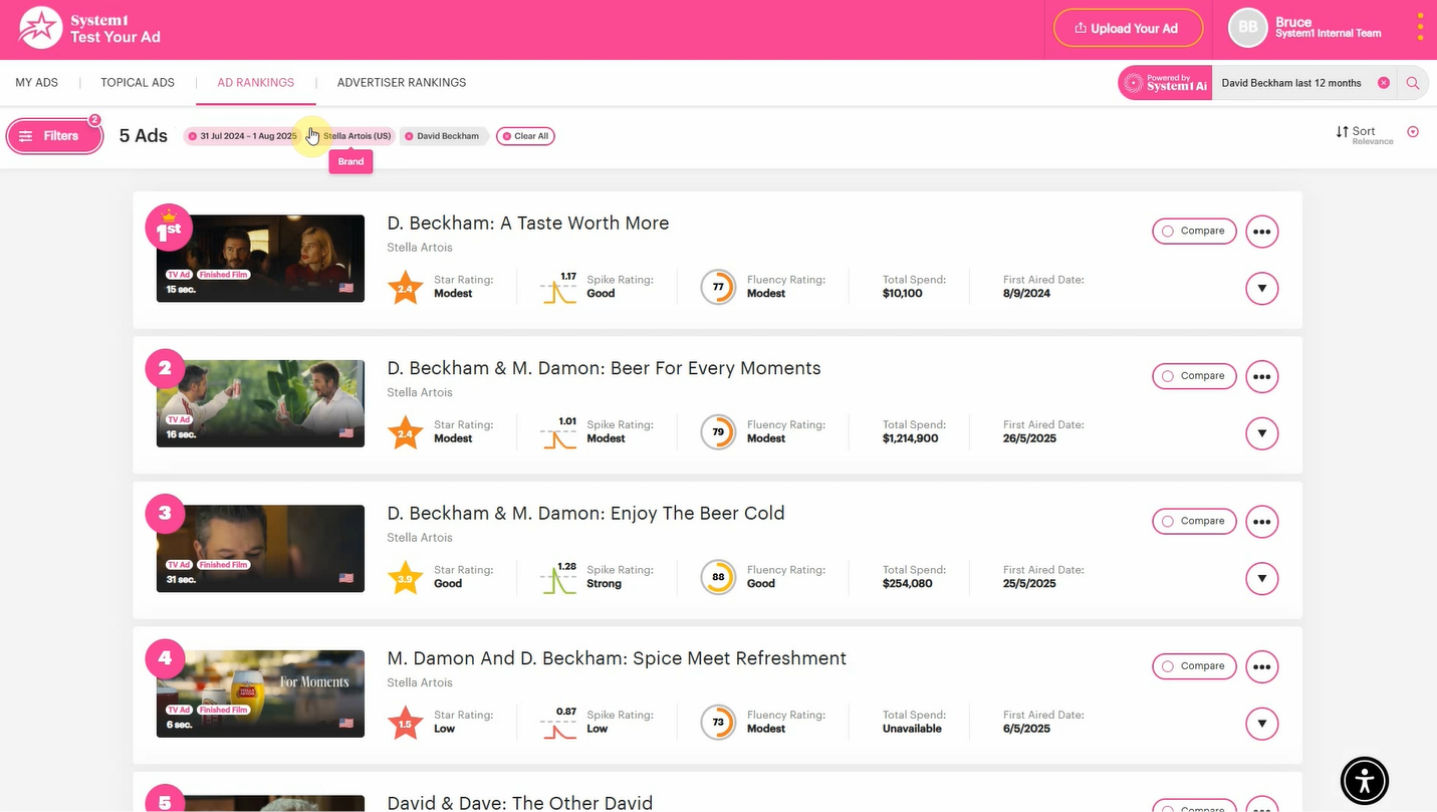Click Clear All to remove filters

click(x=525, y=135)
